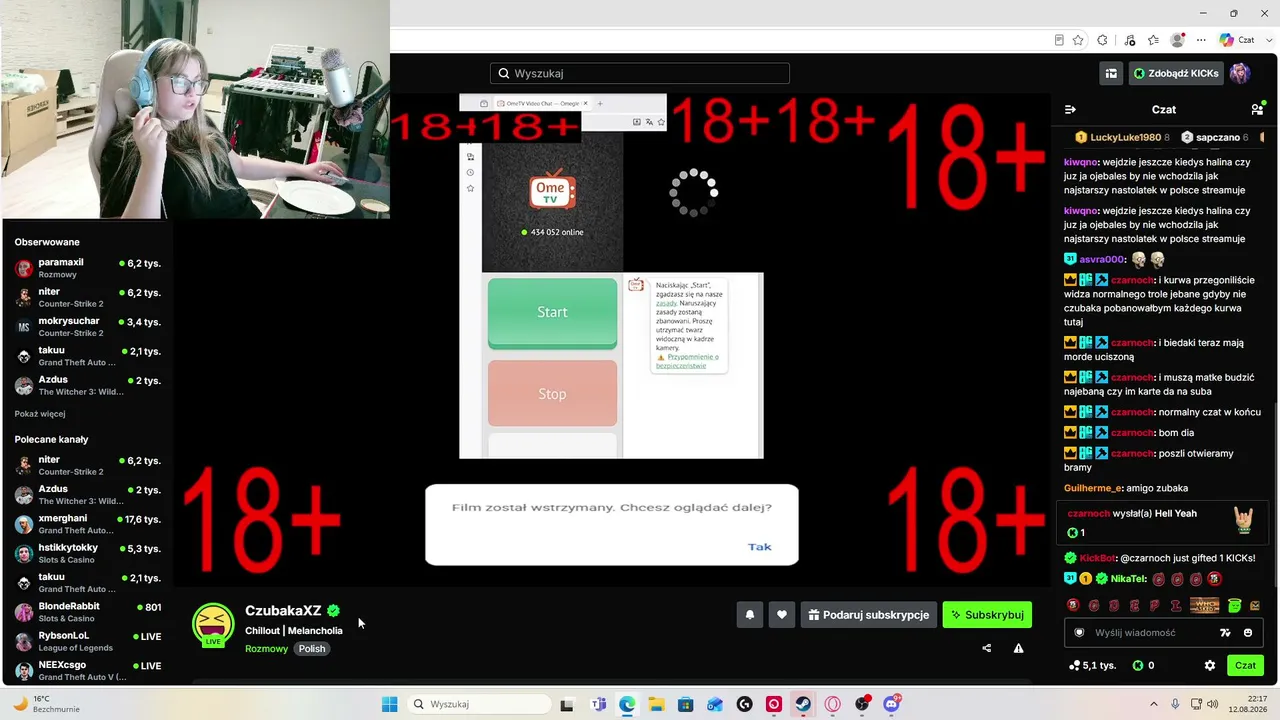Open Discord from the taskbar
The height and width of the screenshot is (720, 1280).
pos(891,704)
